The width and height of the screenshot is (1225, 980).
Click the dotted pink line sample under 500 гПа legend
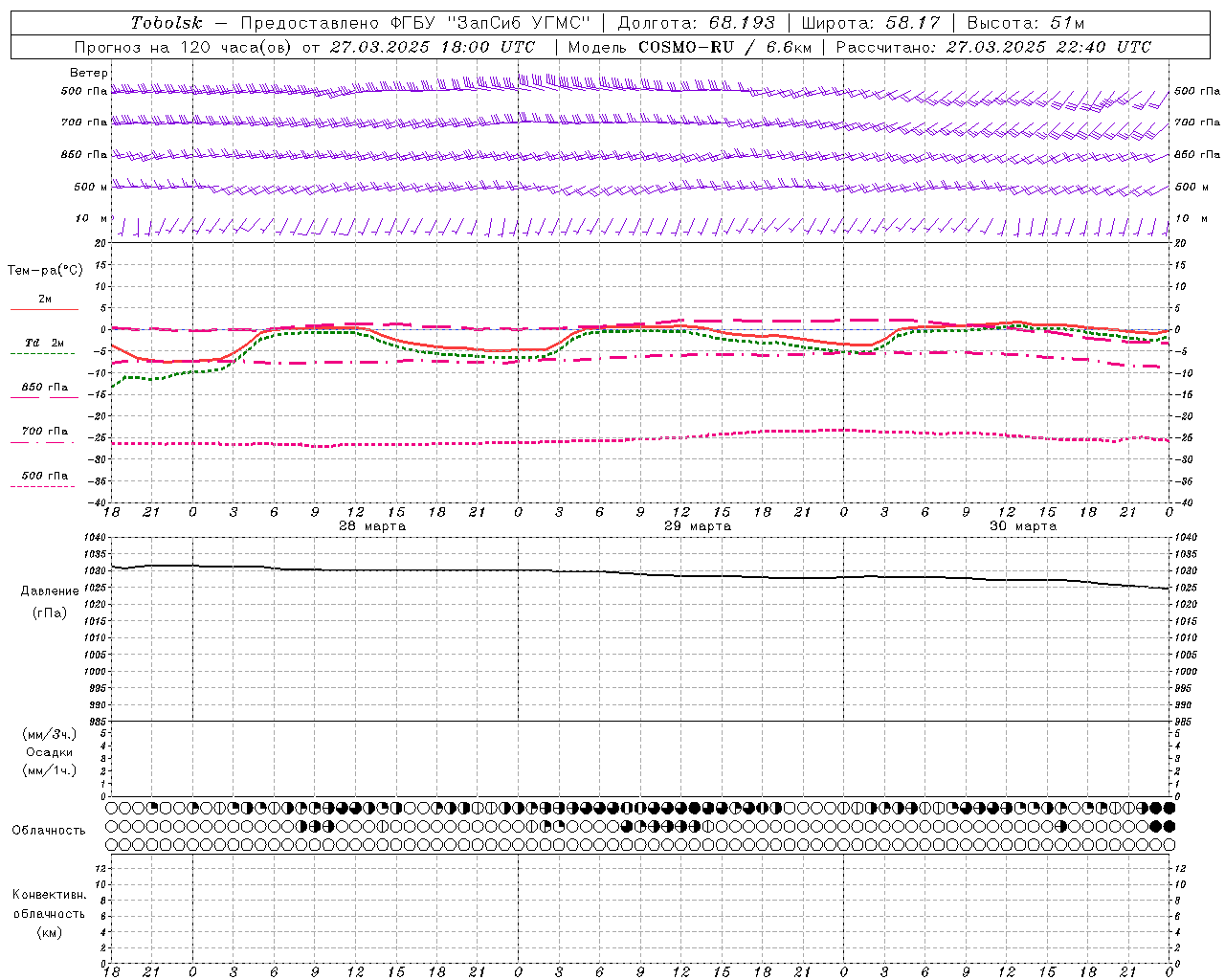tap(43, 487)
